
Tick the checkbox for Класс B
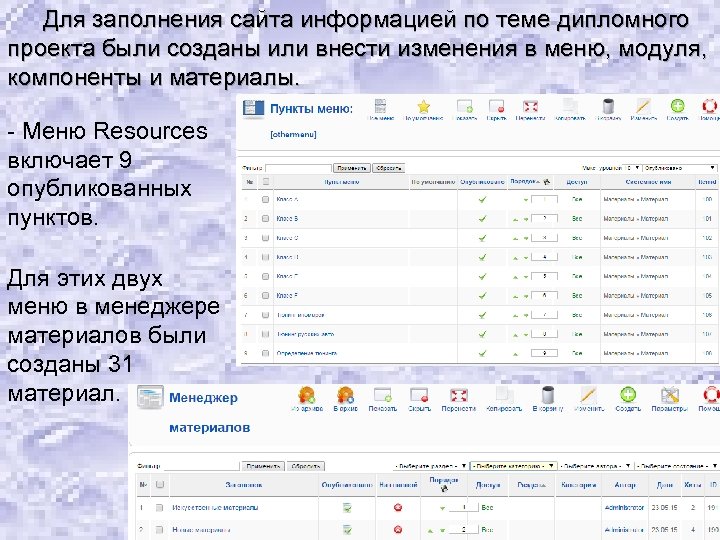point(265,219)
